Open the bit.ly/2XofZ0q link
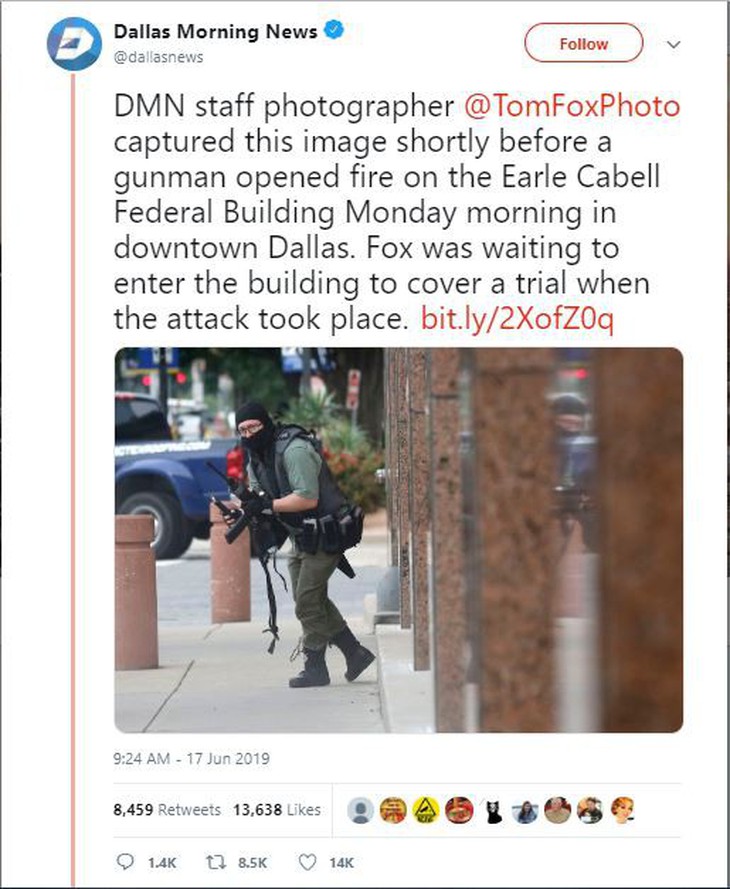The image size is (730, 889). (x=517, y=319)
